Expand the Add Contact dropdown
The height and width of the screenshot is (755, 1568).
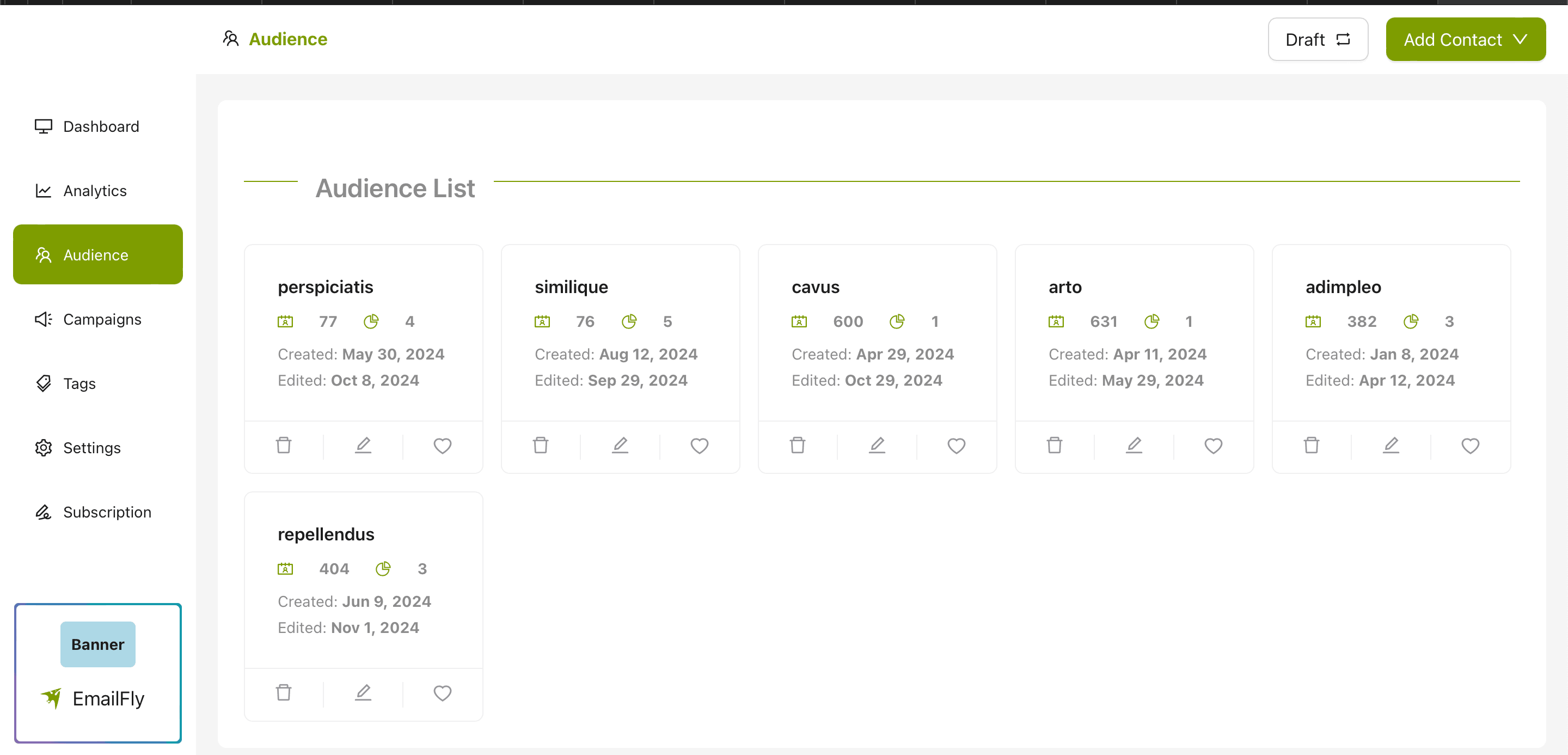point(1465,40)
